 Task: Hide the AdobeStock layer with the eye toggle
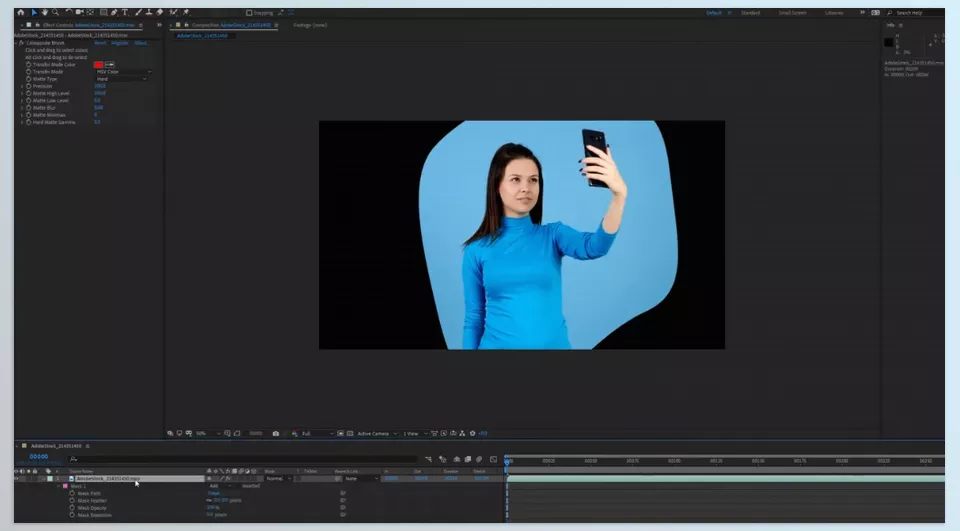point(17,478)
